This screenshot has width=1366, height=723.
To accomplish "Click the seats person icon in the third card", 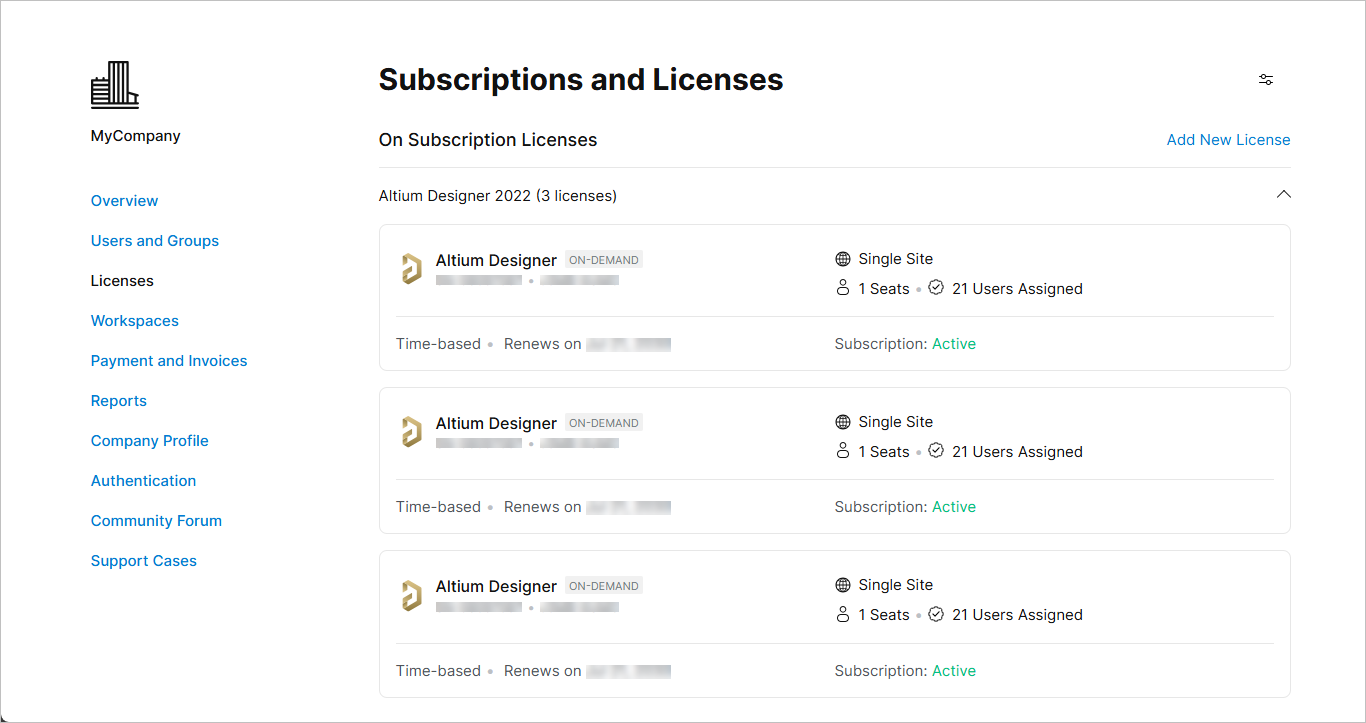I will [x=843, y=614].
